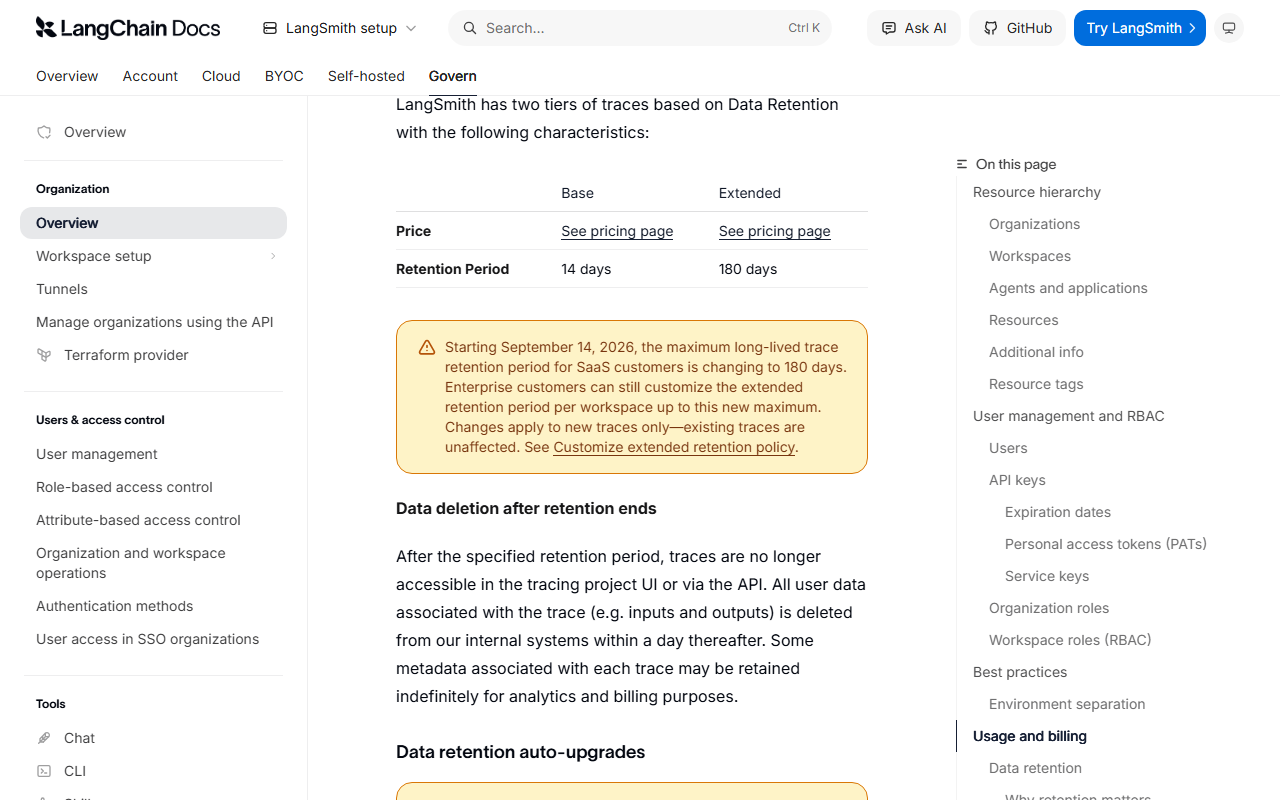Jump to Data retention in page outline
This screenshot has height=800, width=1280.
pos(1035,768)
